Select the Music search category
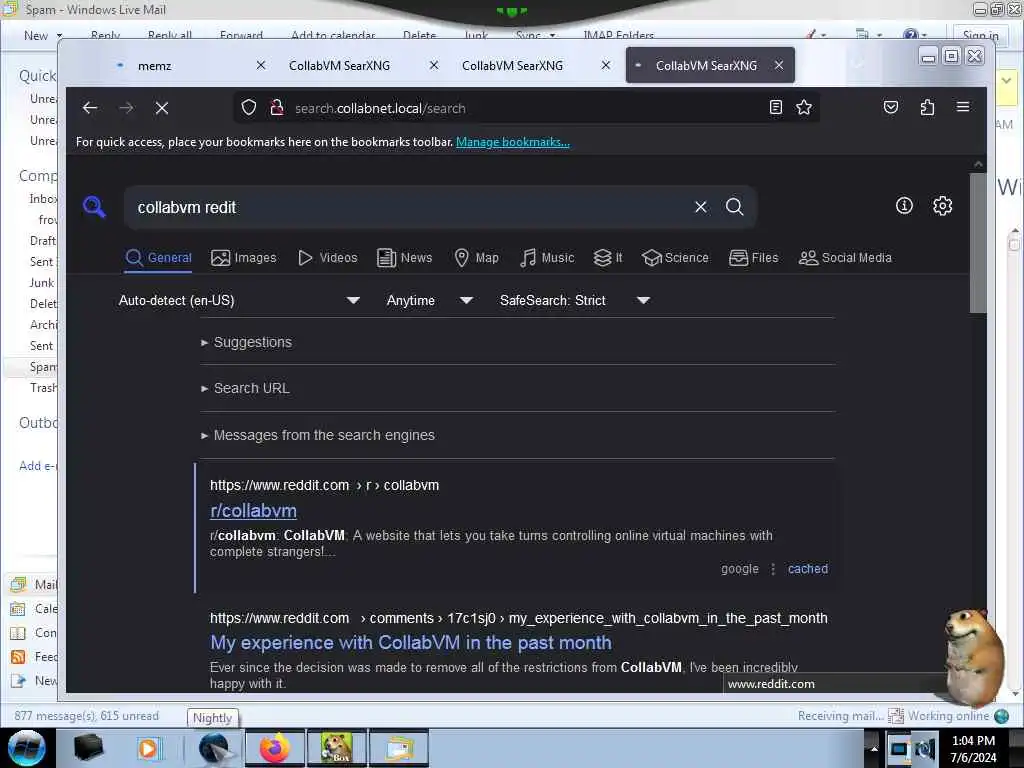 (547, 257)
